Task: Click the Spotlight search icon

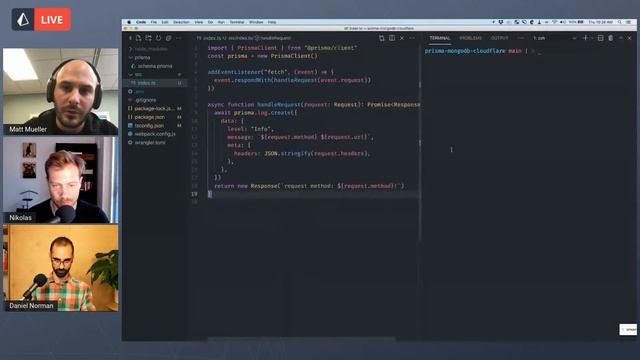Action: pyautogui.click(x=620, y=22)
